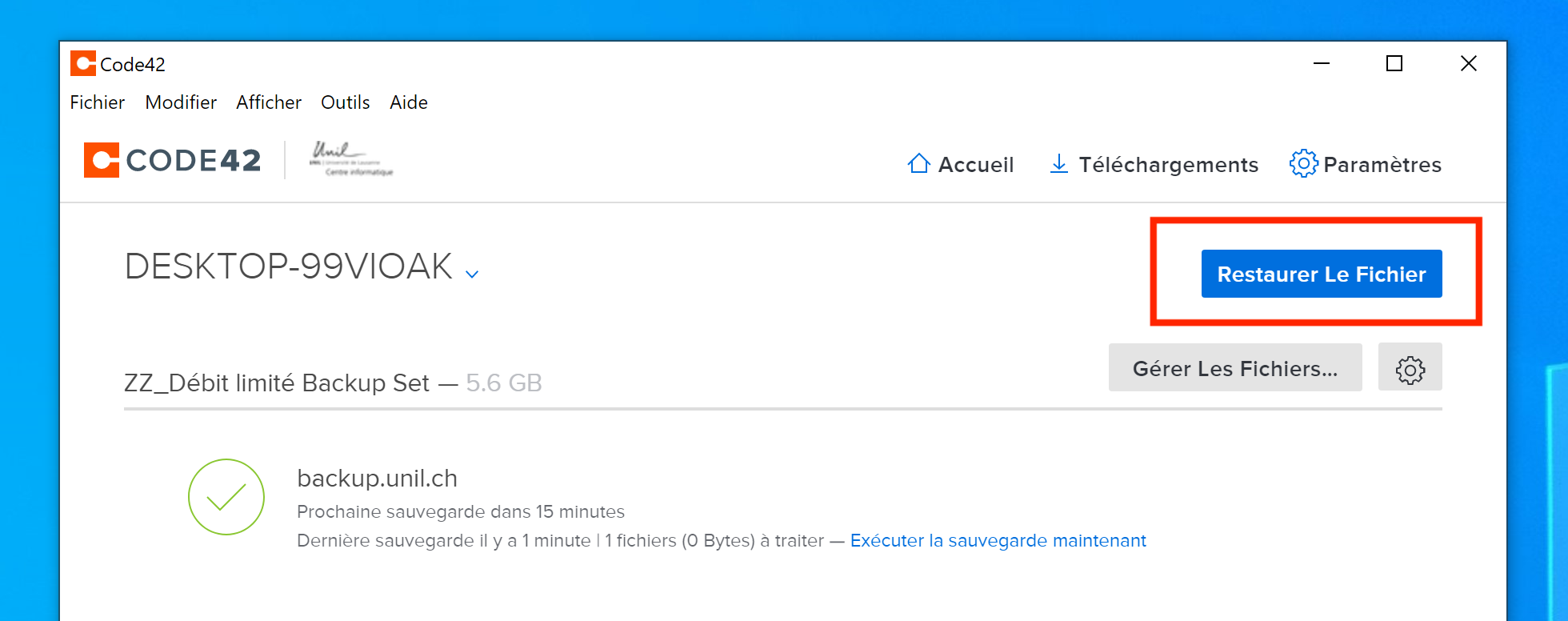The width and height of the screenshot is (1568, 621).
Task: Close the Code42 window
Action: 1468,64
